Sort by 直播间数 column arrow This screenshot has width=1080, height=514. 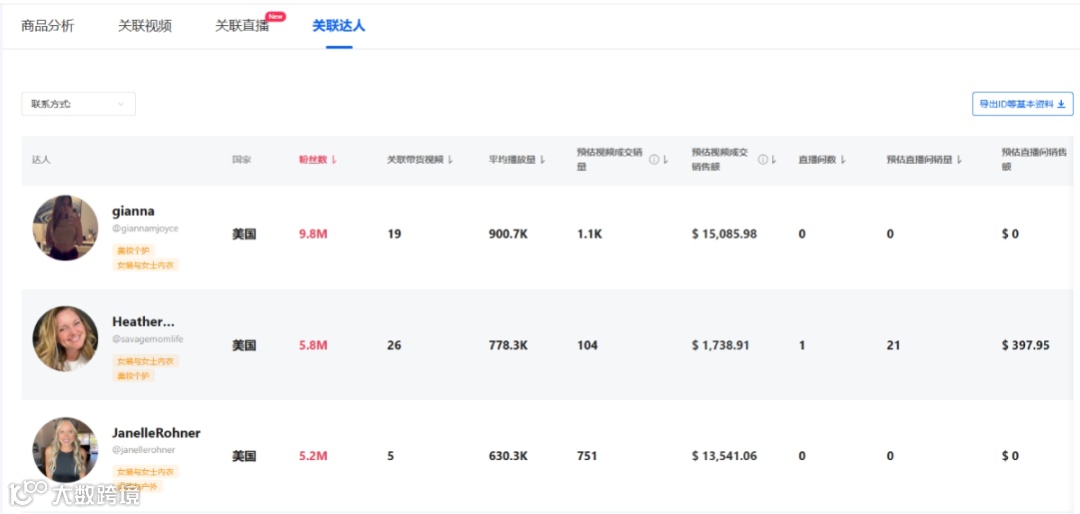point(842,160)
